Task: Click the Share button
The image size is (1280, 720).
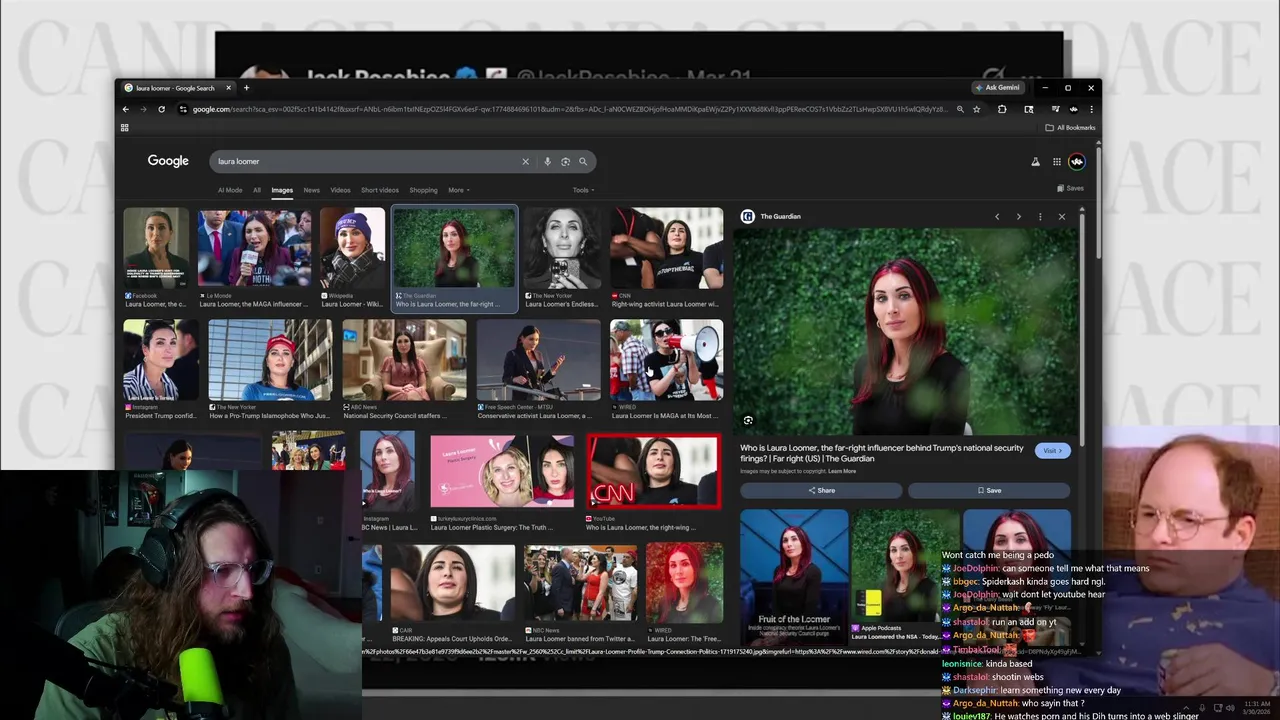Action: click(x=821, y=490)
